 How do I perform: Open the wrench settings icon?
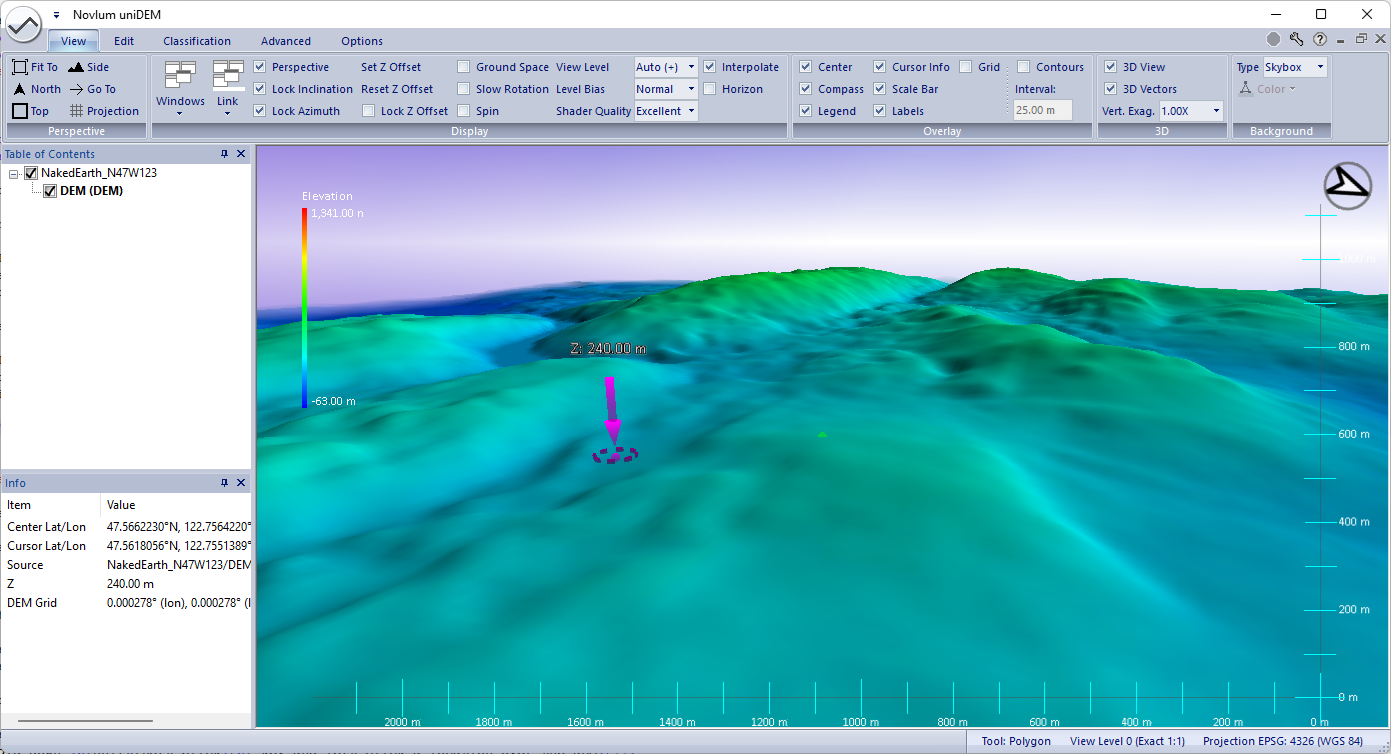[x=1296, y=40]
